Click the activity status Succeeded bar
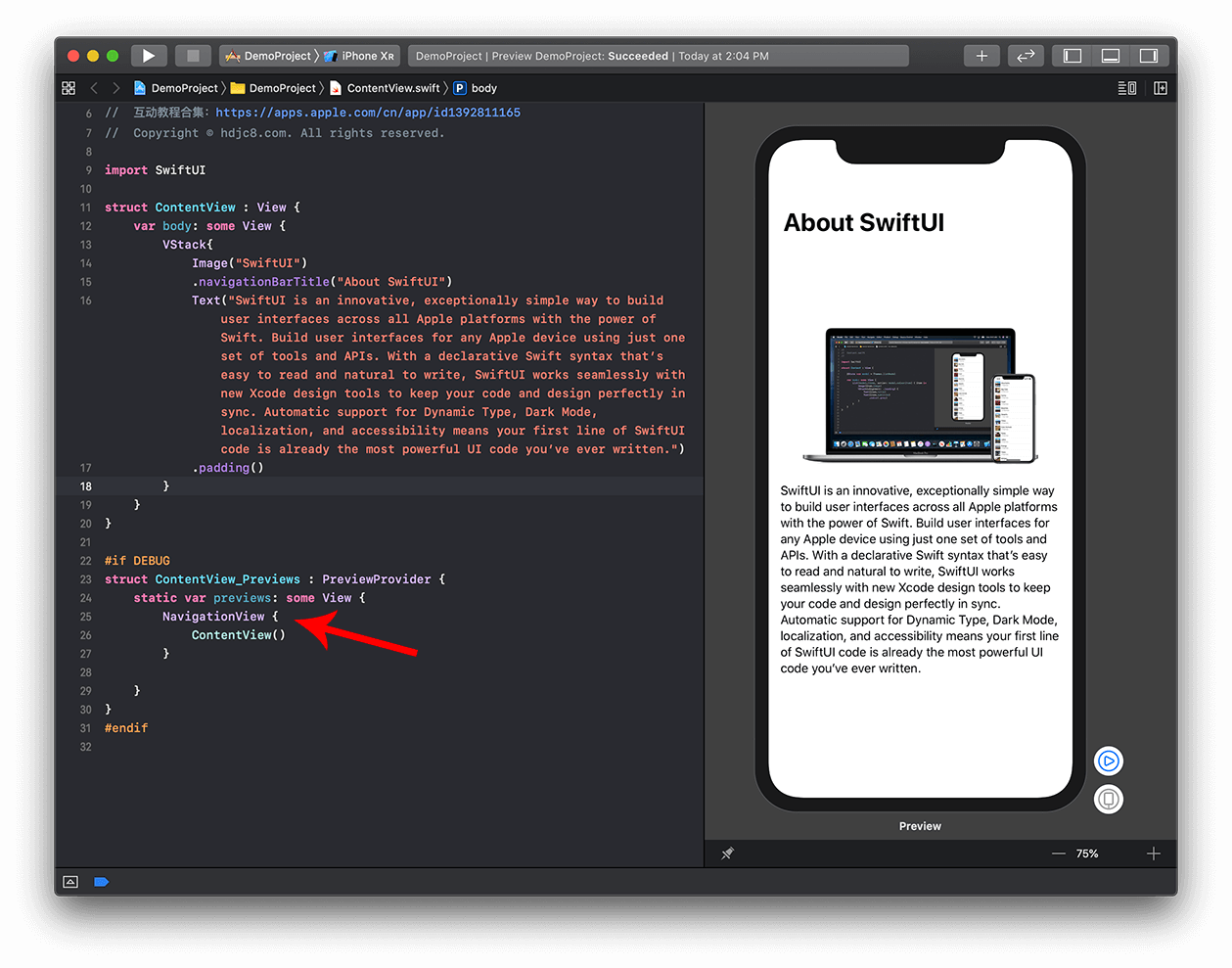Image resolution: width=1232 pixels, height=968 pixels. [658, 56]
